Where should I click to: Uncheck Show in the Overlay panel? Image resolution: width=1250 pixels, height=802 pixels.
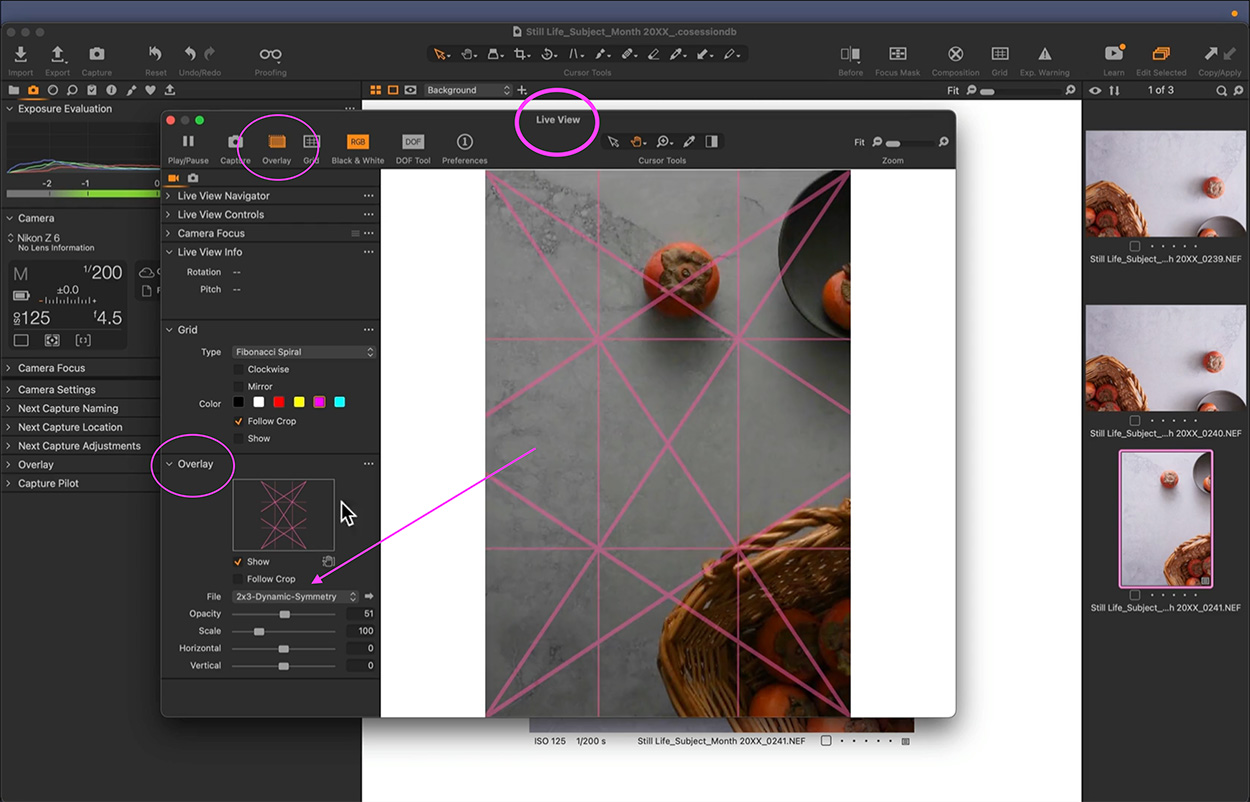[x=238, y=561]
